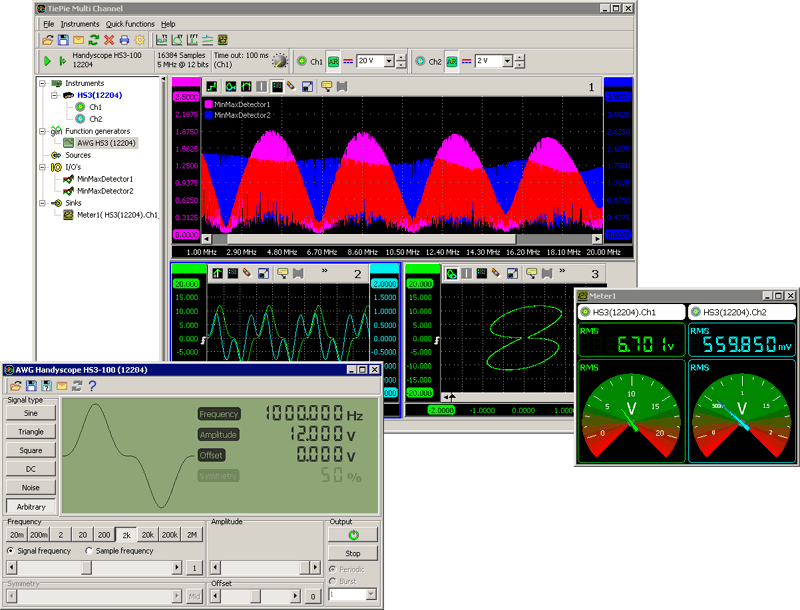The height and width of the screenshot is (610, 800).
Task: Click the one-shot measurement arrow icon
Action: tap(62, 61)
